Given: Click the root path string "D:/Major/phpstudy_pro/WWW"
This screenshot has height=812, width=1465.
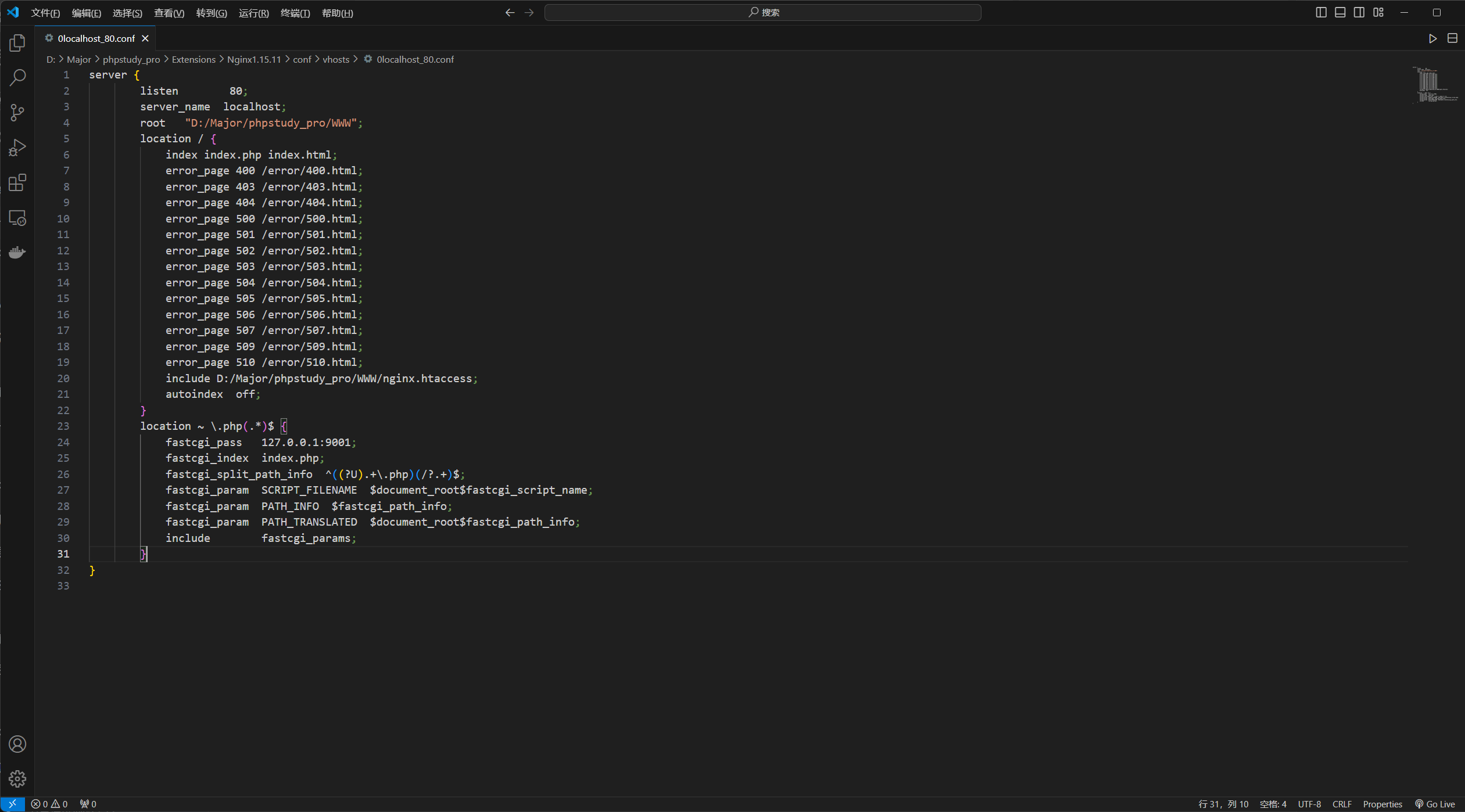Looking at the screenshot, I should [271, 123].
